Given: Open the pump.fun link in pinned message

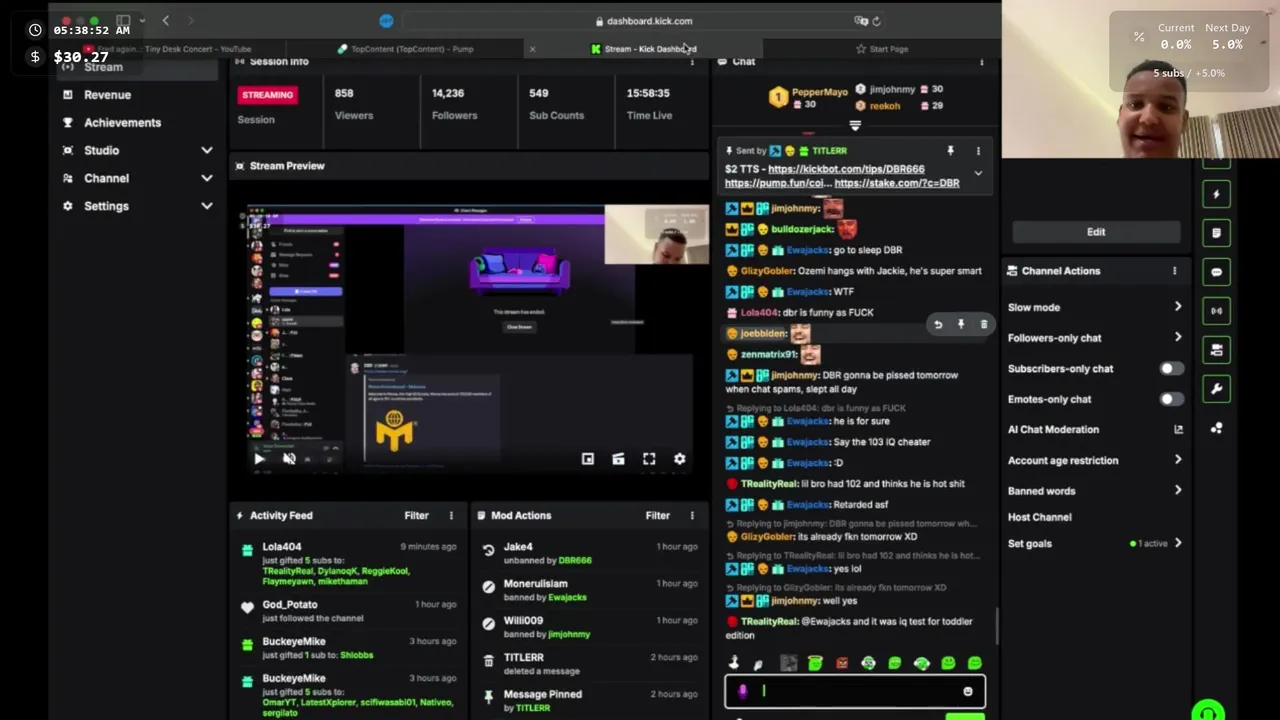Looking at the screenshot, I should point(776,183).
